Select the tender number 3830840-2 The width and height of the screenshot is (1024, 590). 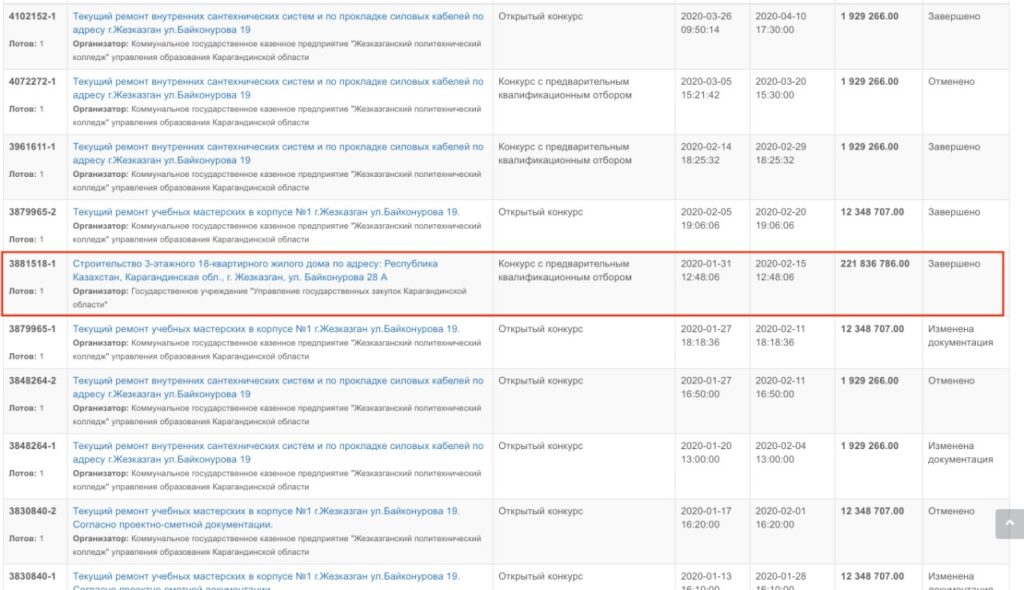point(33,511)
